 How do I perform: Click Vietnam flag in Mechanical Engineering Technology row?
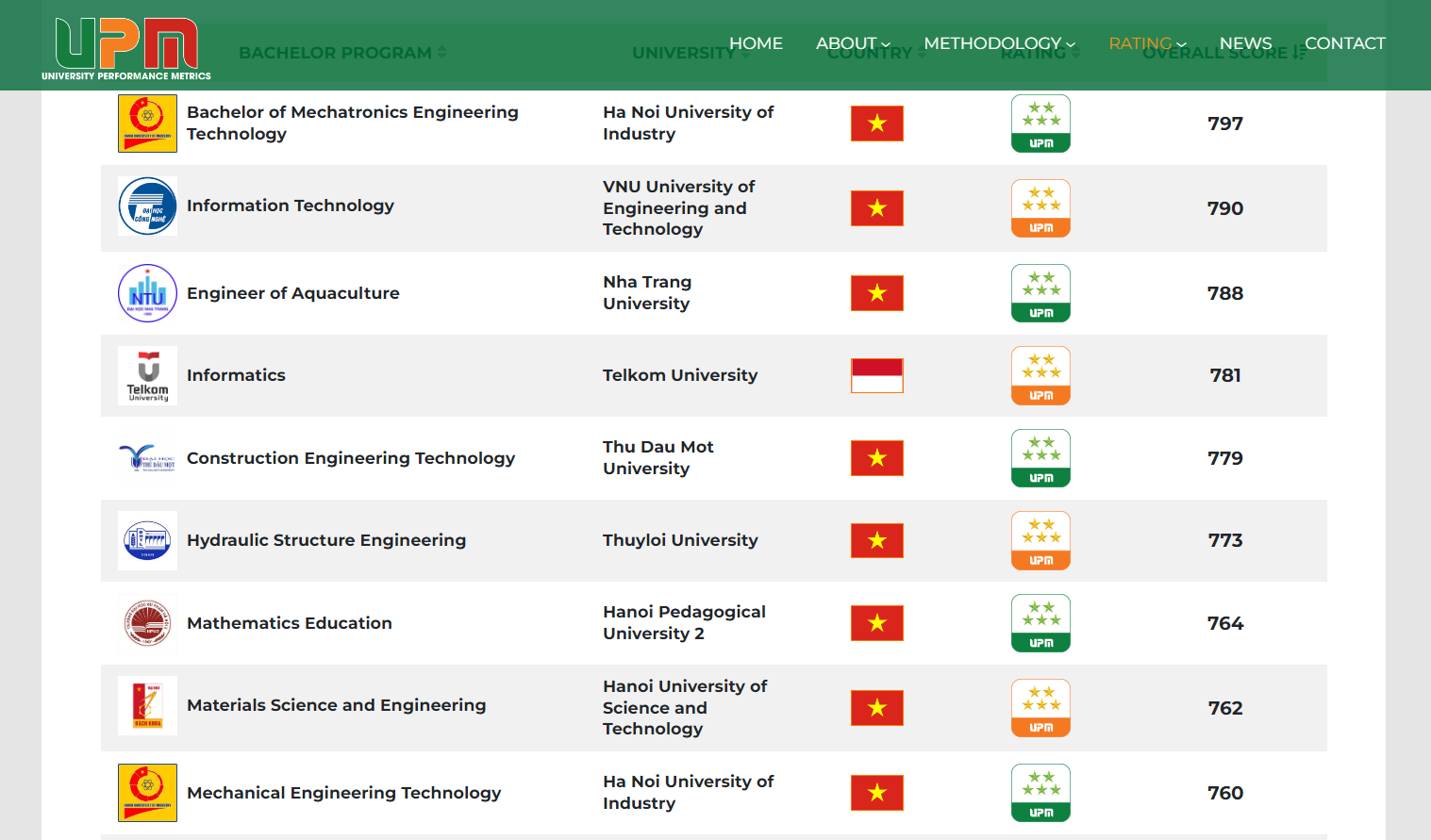(x=877, y=793)
